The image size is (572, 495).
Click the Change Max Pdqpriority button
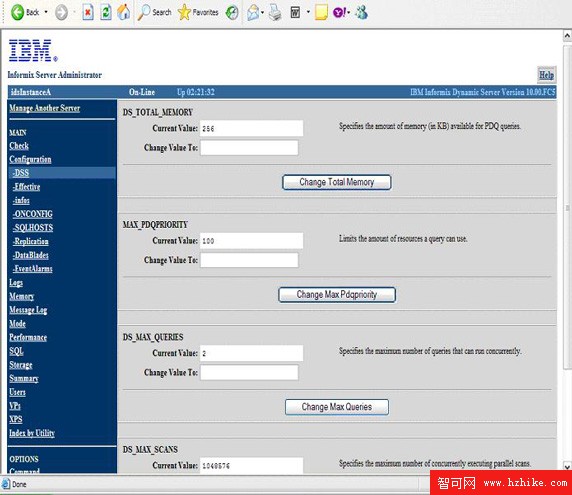pyautogui.click(x=336, y=294)
